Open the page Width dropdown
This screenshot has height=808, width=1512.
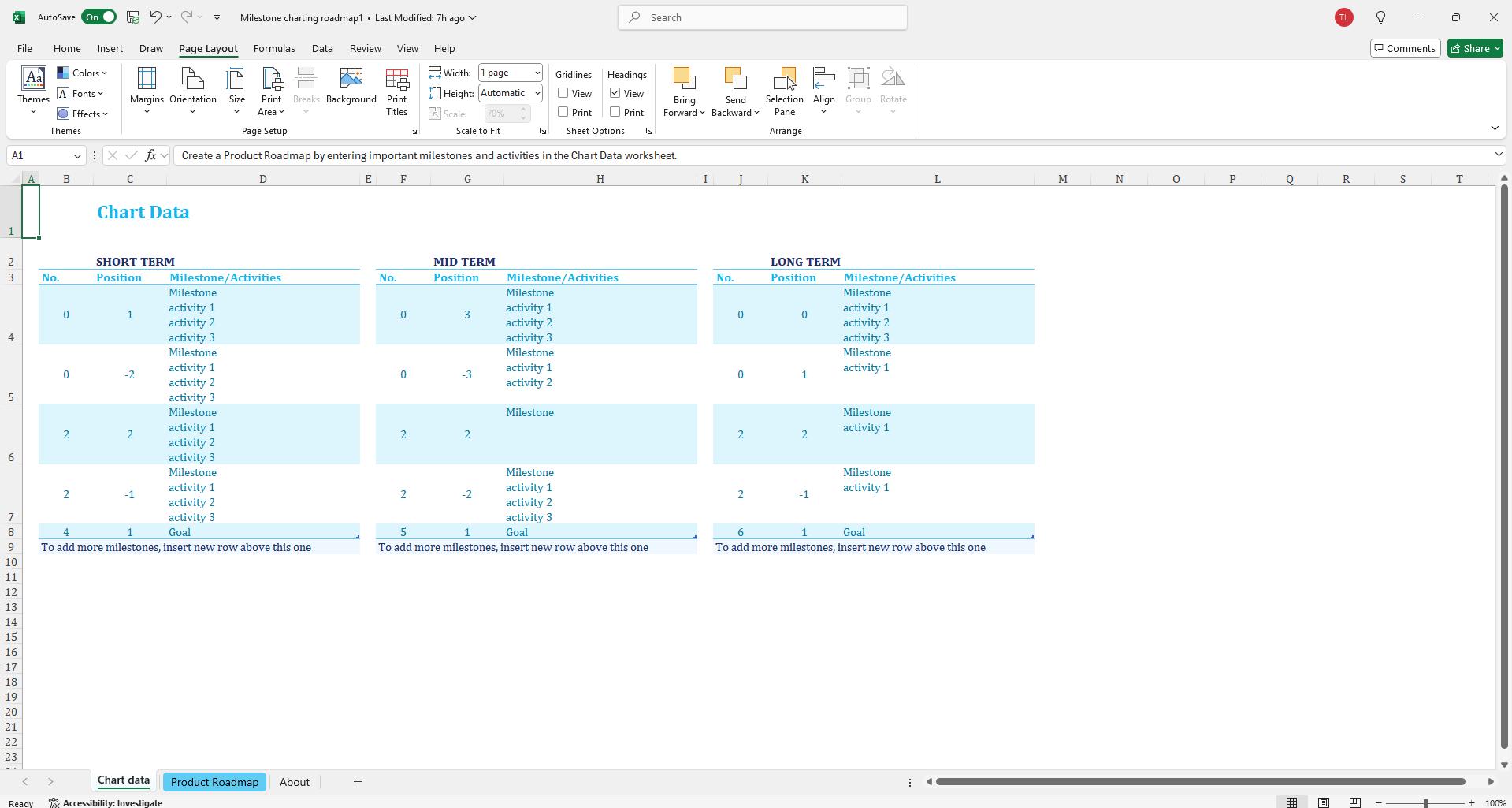pyautogui.click(x=535, y=72)
